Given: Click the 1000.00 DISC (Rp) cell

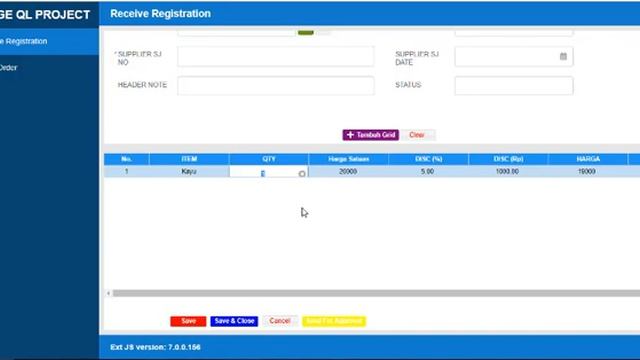Looking at the screenshot, I should click(x=507, y=171).
